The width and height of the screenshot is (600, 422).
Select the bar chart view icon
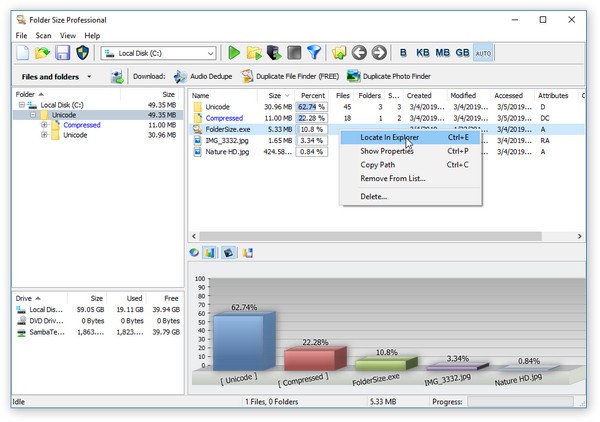(x=210, y=253)
